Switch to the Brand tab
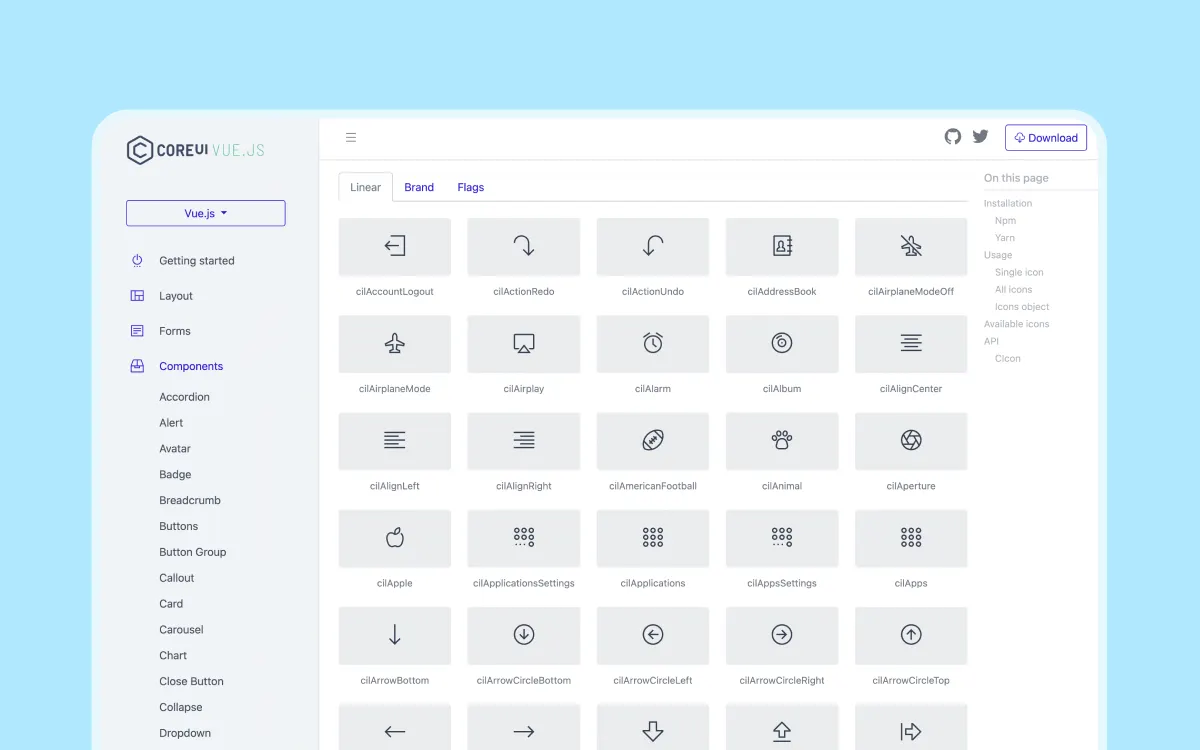This screenshot has height=750, width=1200. tap(419, 187)
